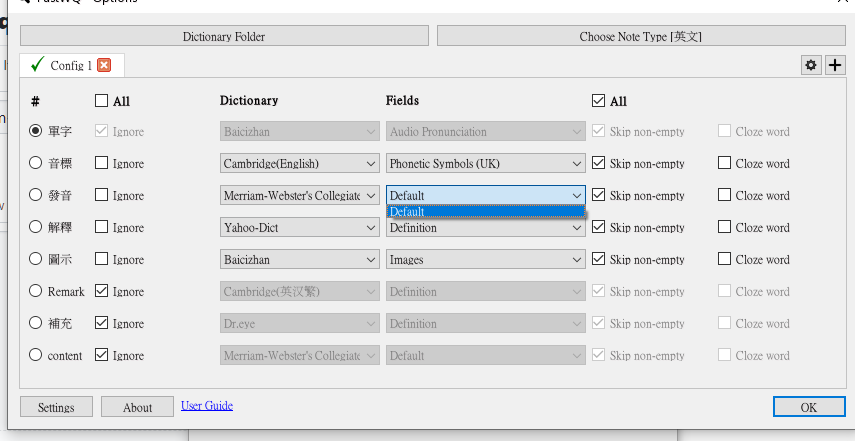This screenshot has width=855, height=441.
Task: Open the Settings button
Action: [56, 407]
